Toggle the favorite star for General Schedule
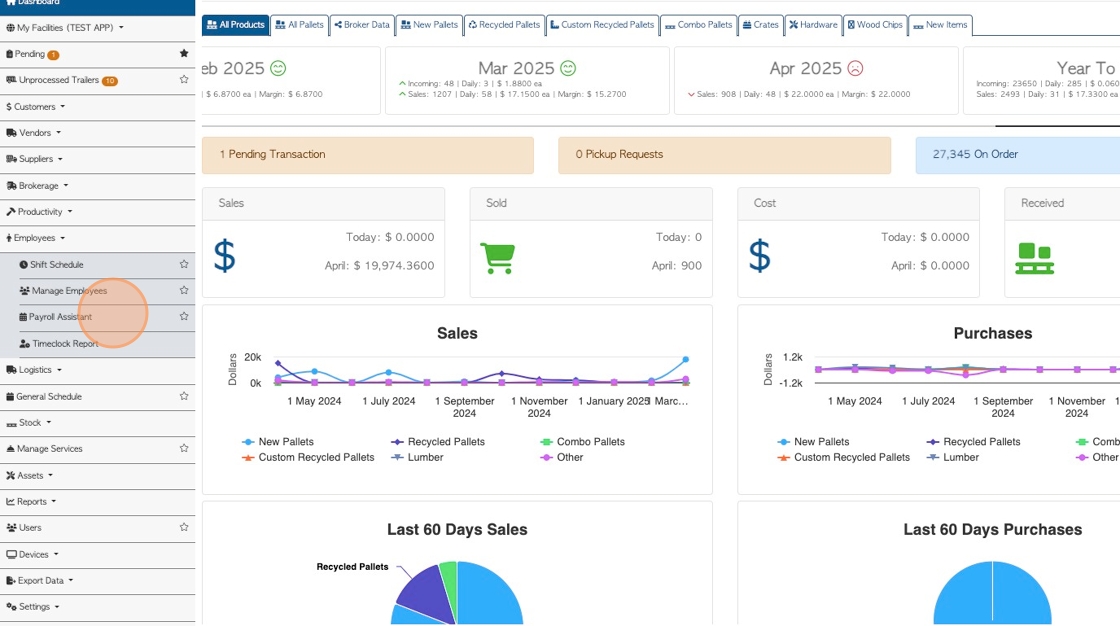This screenshot has height=626, width=1120. [184, 396]
